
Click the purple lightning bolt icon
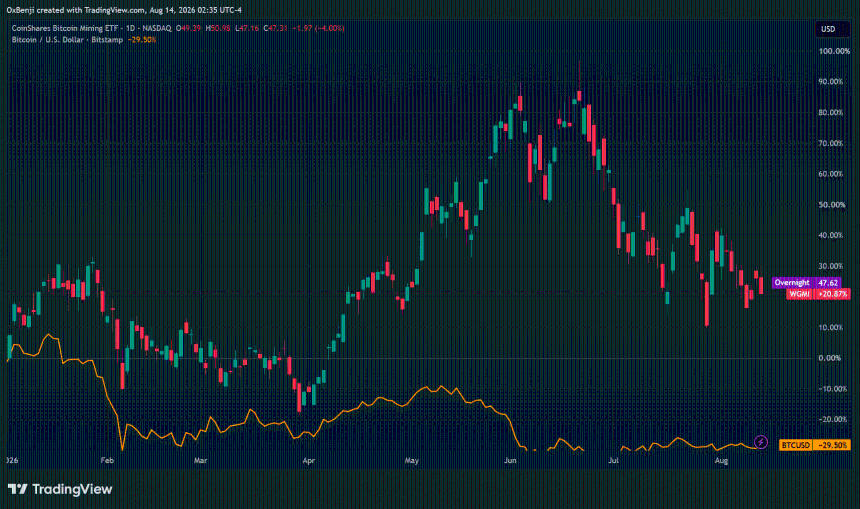pos(761,442)
